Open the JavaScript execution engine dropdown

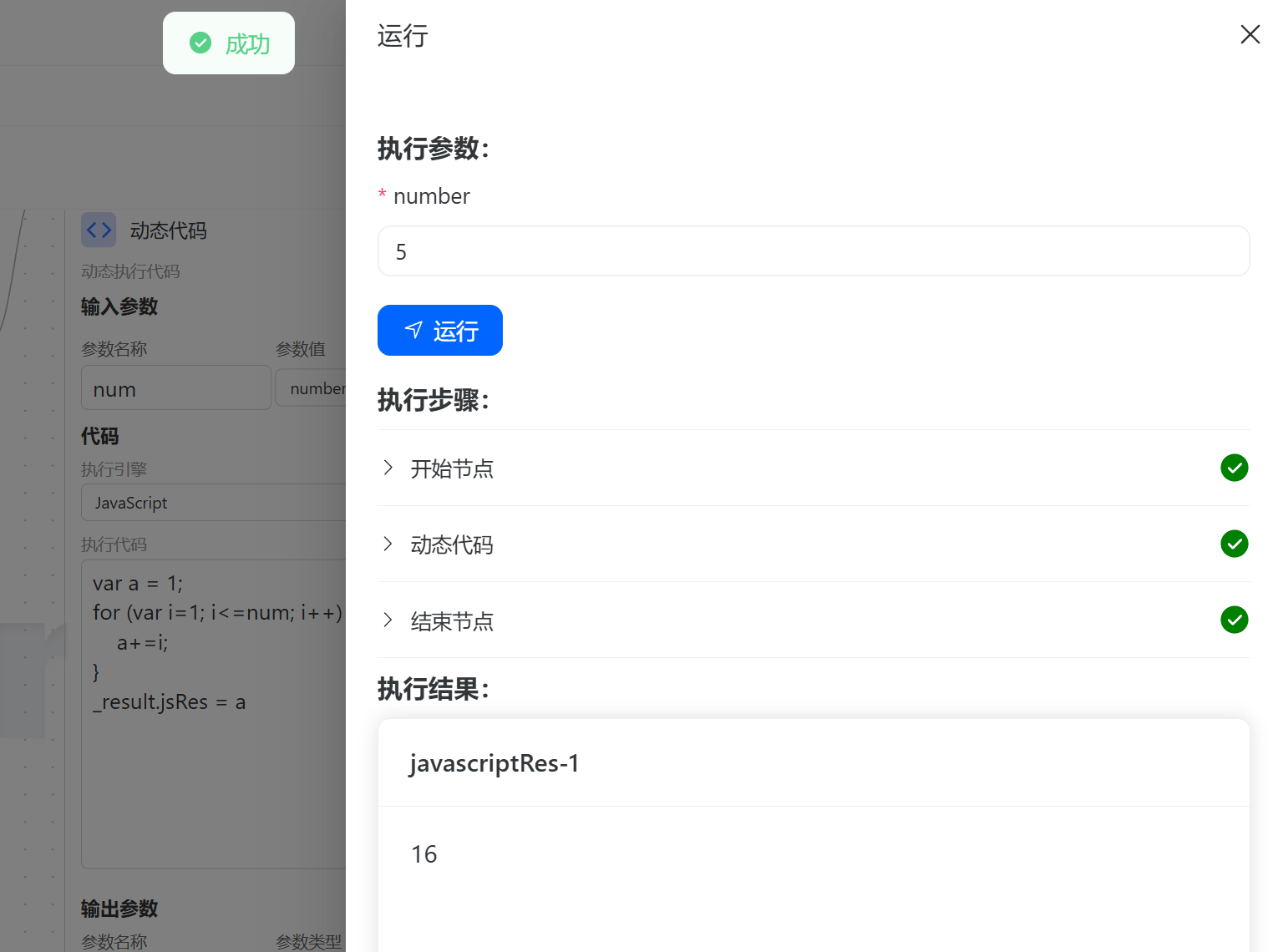coord(213,503)
